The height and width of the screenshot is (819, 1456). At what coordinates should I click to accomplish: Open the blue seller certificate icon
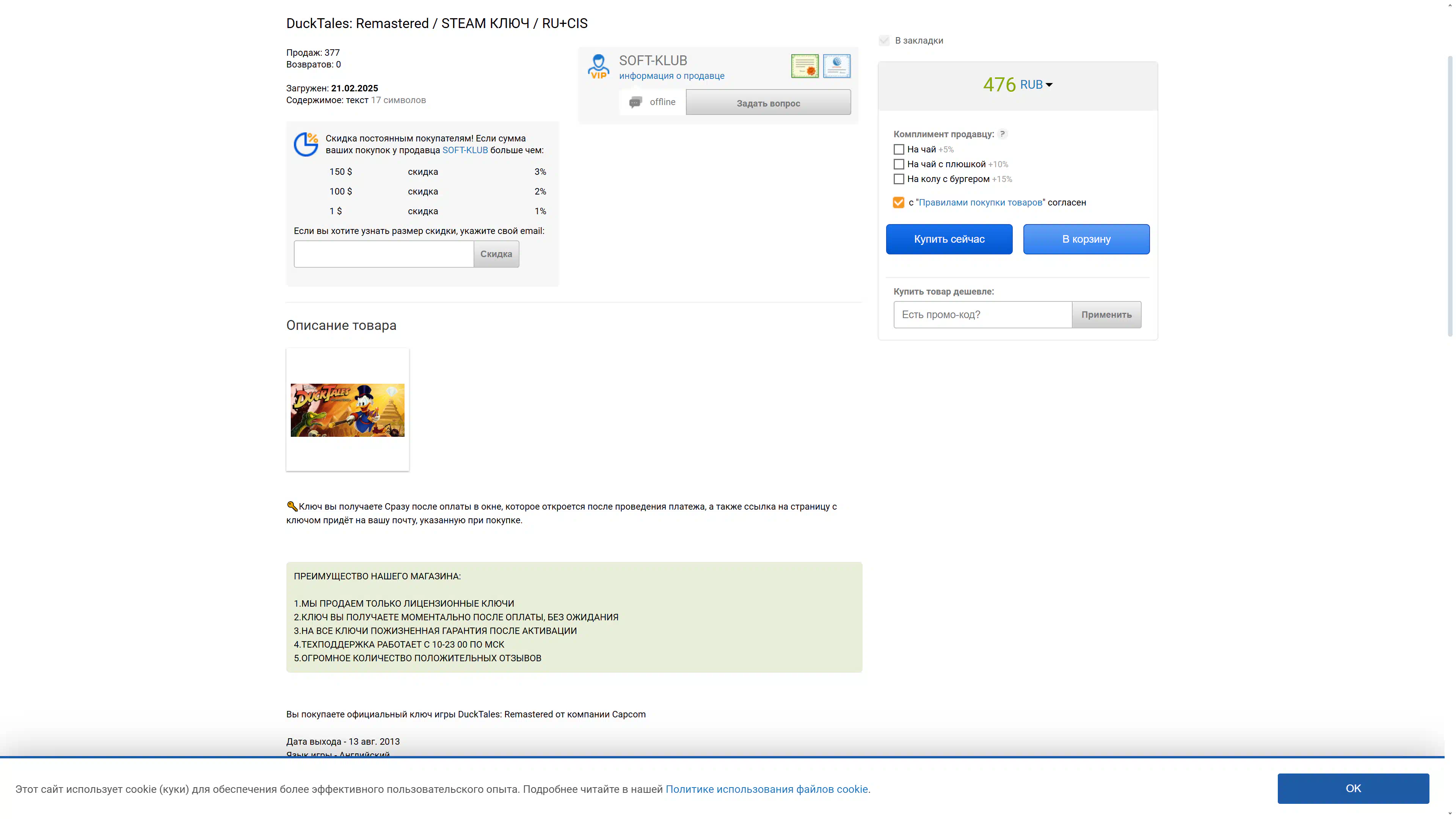click(836, 66)
